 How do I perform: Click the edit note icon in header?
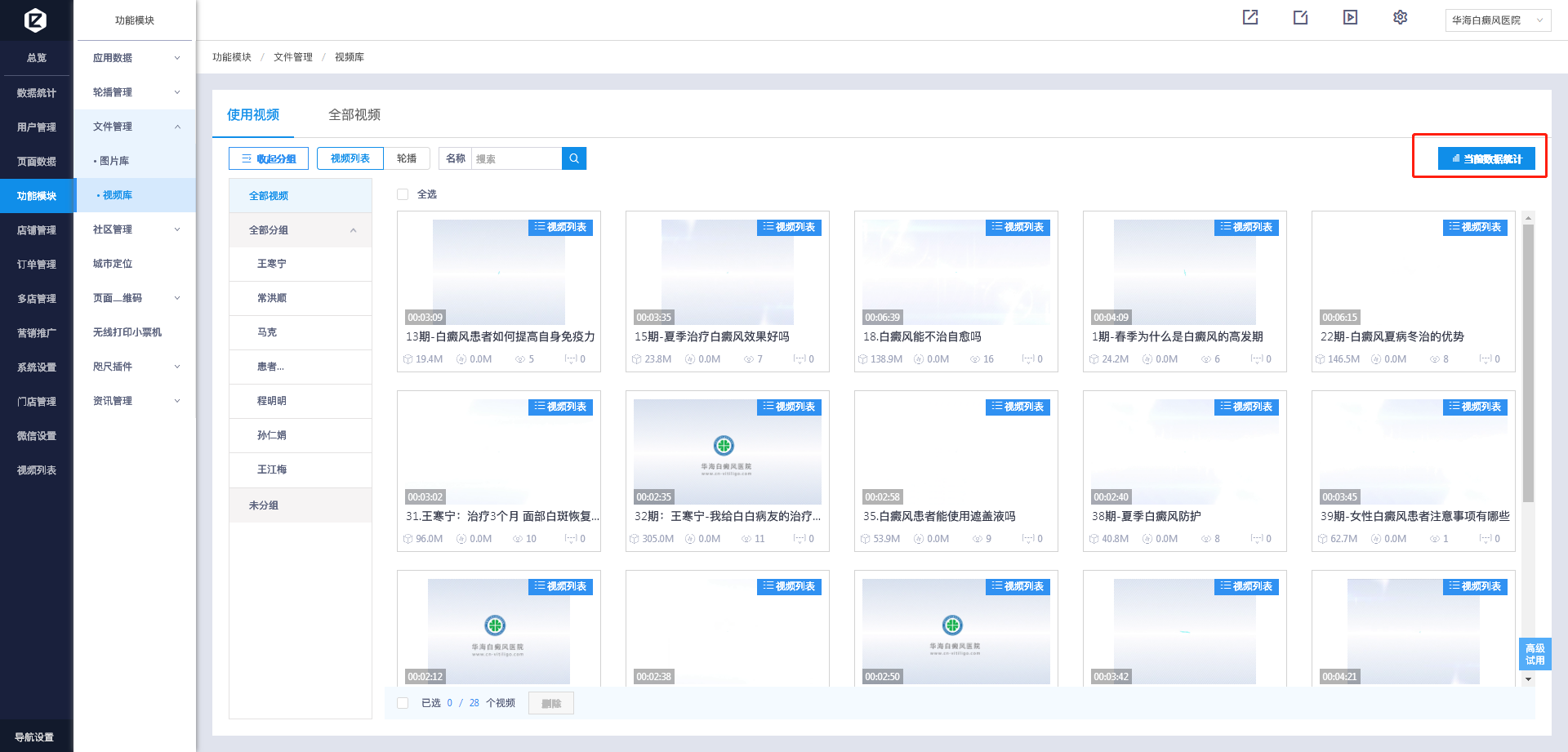(1300, 17)
